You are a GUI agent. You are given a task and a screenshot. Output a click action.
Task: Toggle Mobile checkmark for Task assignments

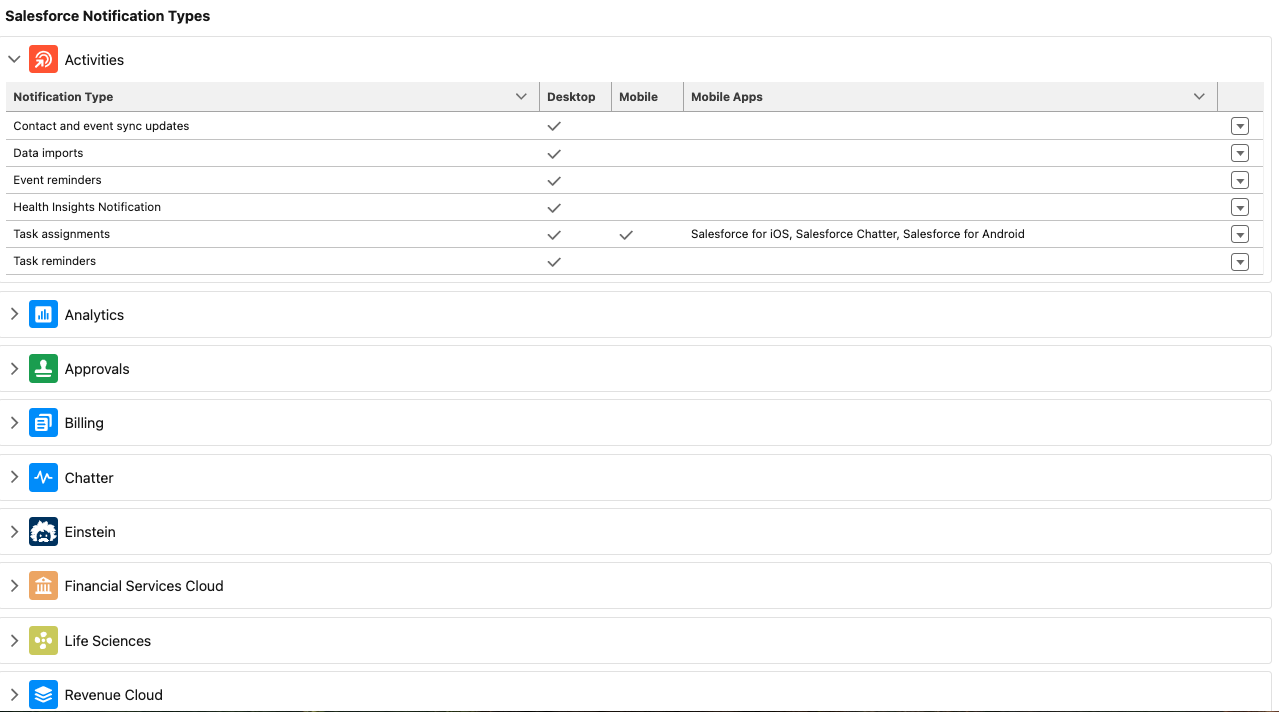tap(626, 235)
